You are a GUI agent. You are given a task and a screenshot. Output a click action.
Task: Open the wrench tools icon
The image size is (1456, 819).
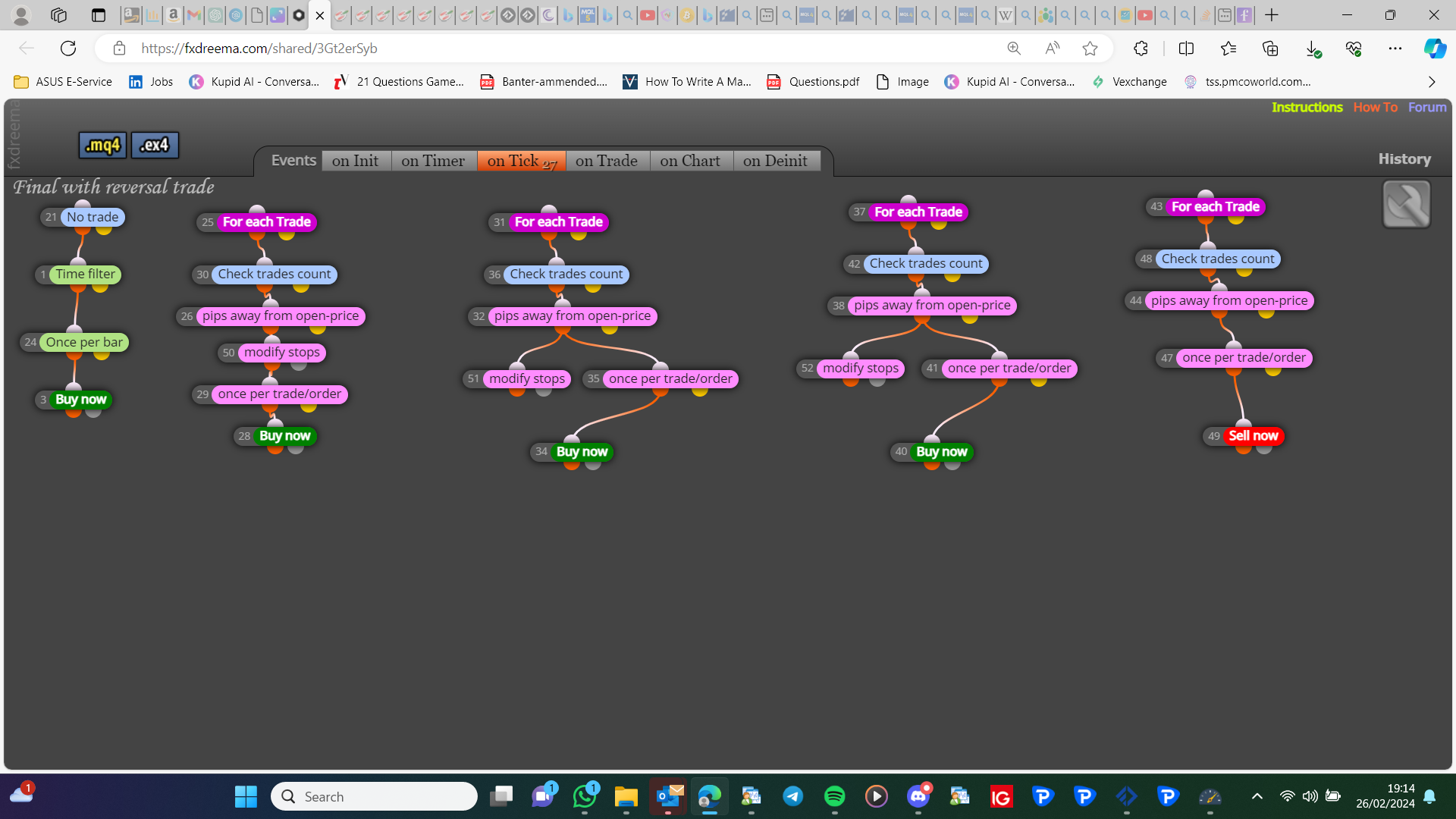[1406, 204]
